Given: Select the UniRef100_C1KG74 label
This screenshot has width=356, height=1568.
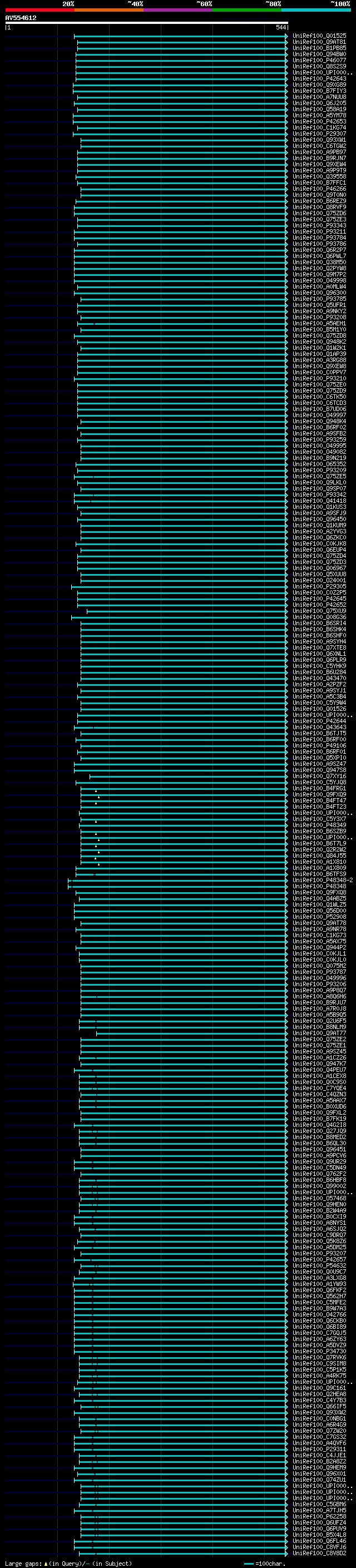Looking at the screenshot, I should tap(319, 127).
